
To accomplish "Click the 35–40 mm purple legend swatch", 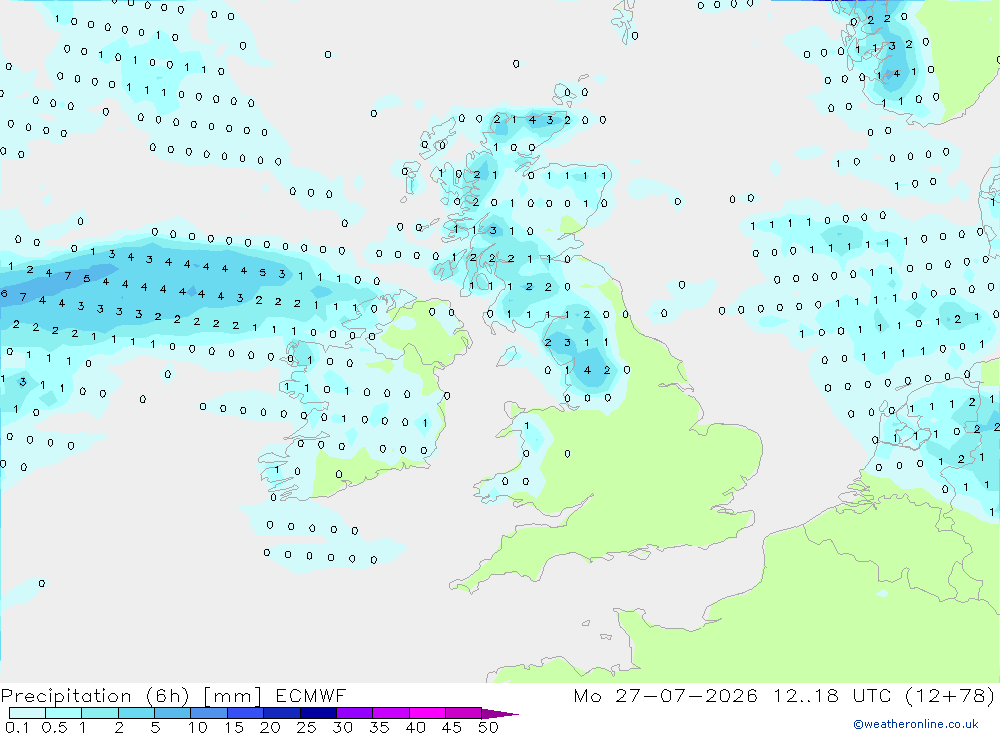I will pos(391,713).
